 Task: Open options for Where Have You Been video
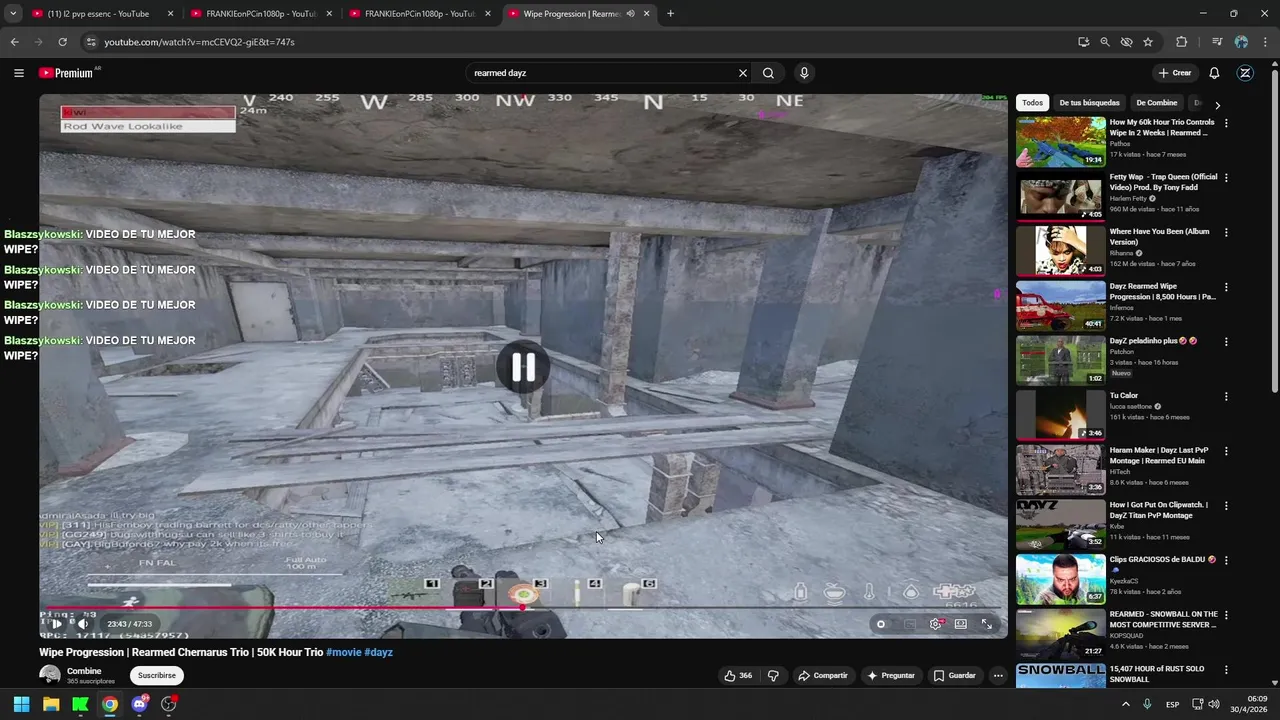tap(1226, 232)
